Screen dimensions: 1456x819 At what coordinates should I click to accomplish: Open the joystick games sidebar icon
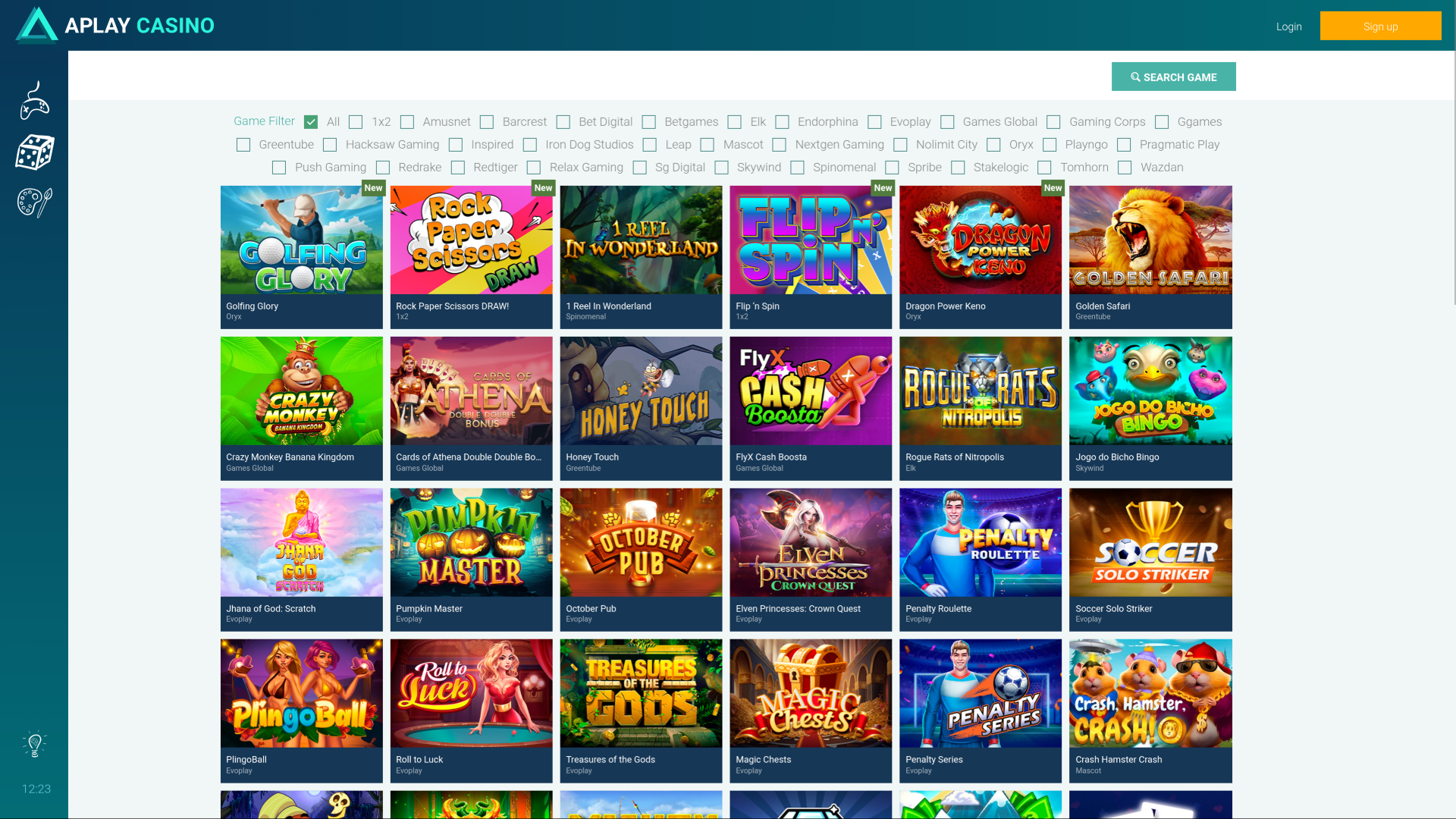point(35,100)
